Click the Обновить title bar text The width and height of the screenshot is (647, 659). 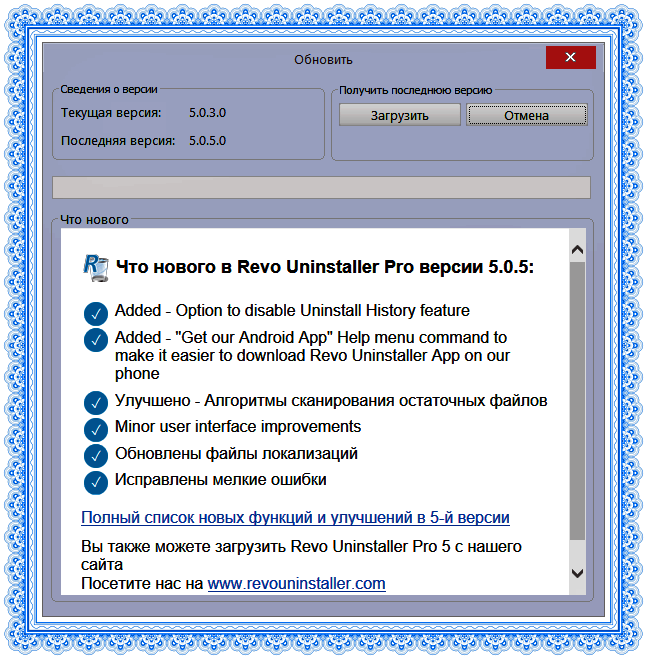pyautogui.click(x=323, y=60)
